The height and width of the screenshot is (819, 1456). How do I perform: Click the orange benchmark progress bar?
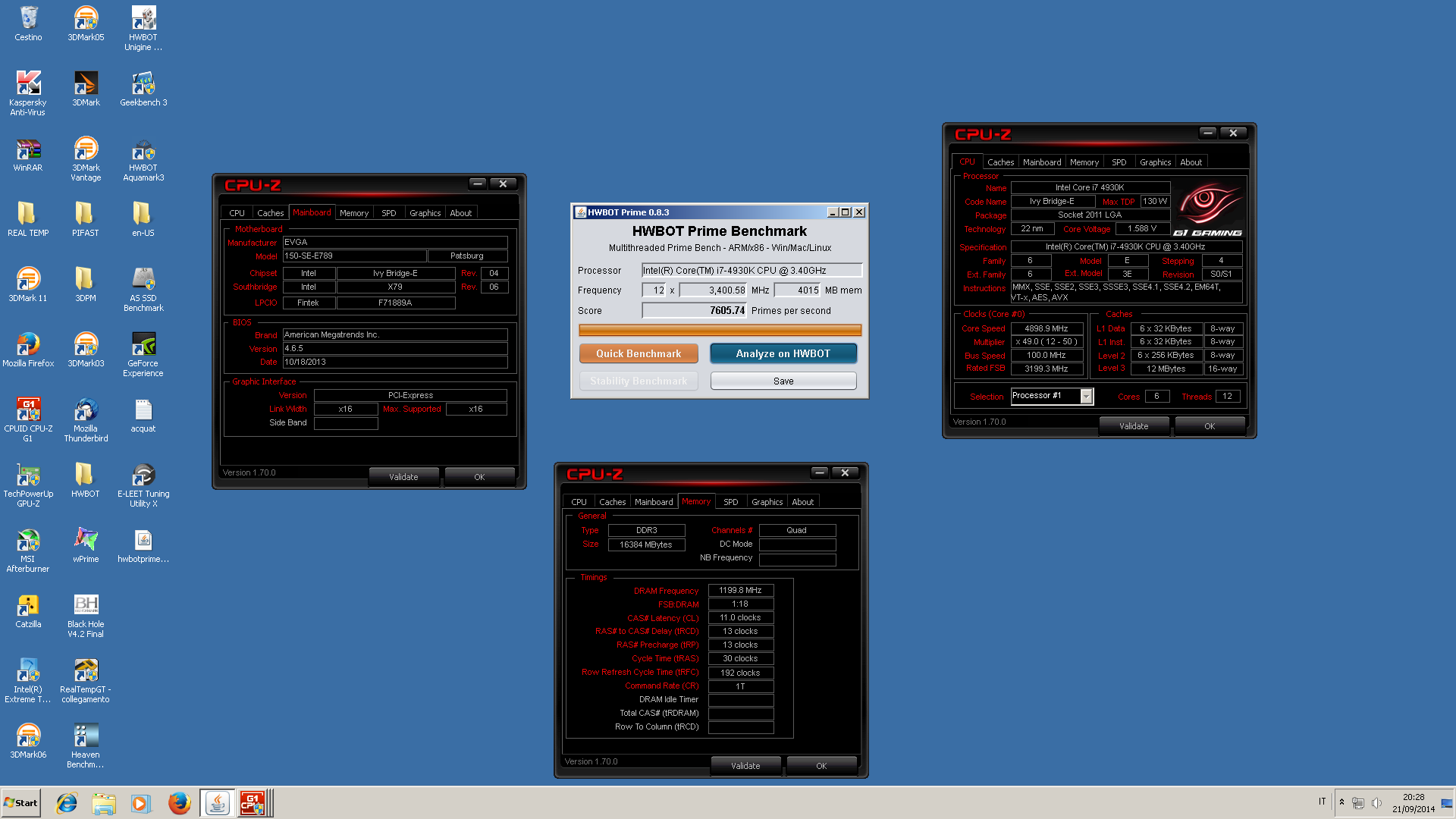pos(720,331)
